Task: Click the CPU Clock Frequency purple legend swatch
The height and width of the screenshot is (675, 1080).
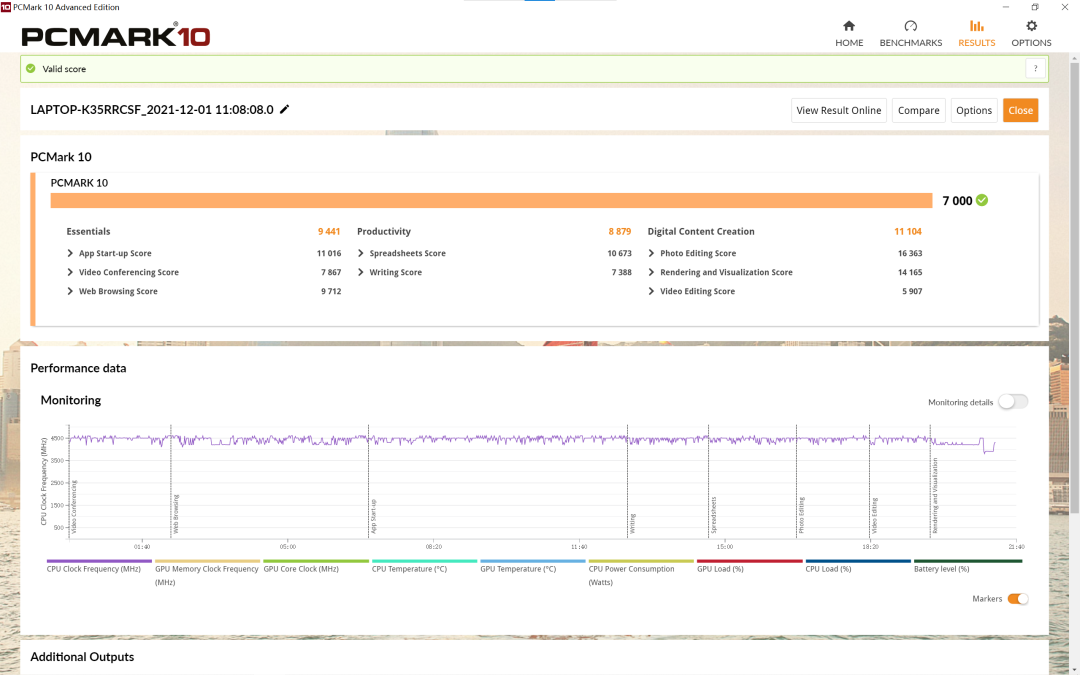Action: (x=99, y=561)
